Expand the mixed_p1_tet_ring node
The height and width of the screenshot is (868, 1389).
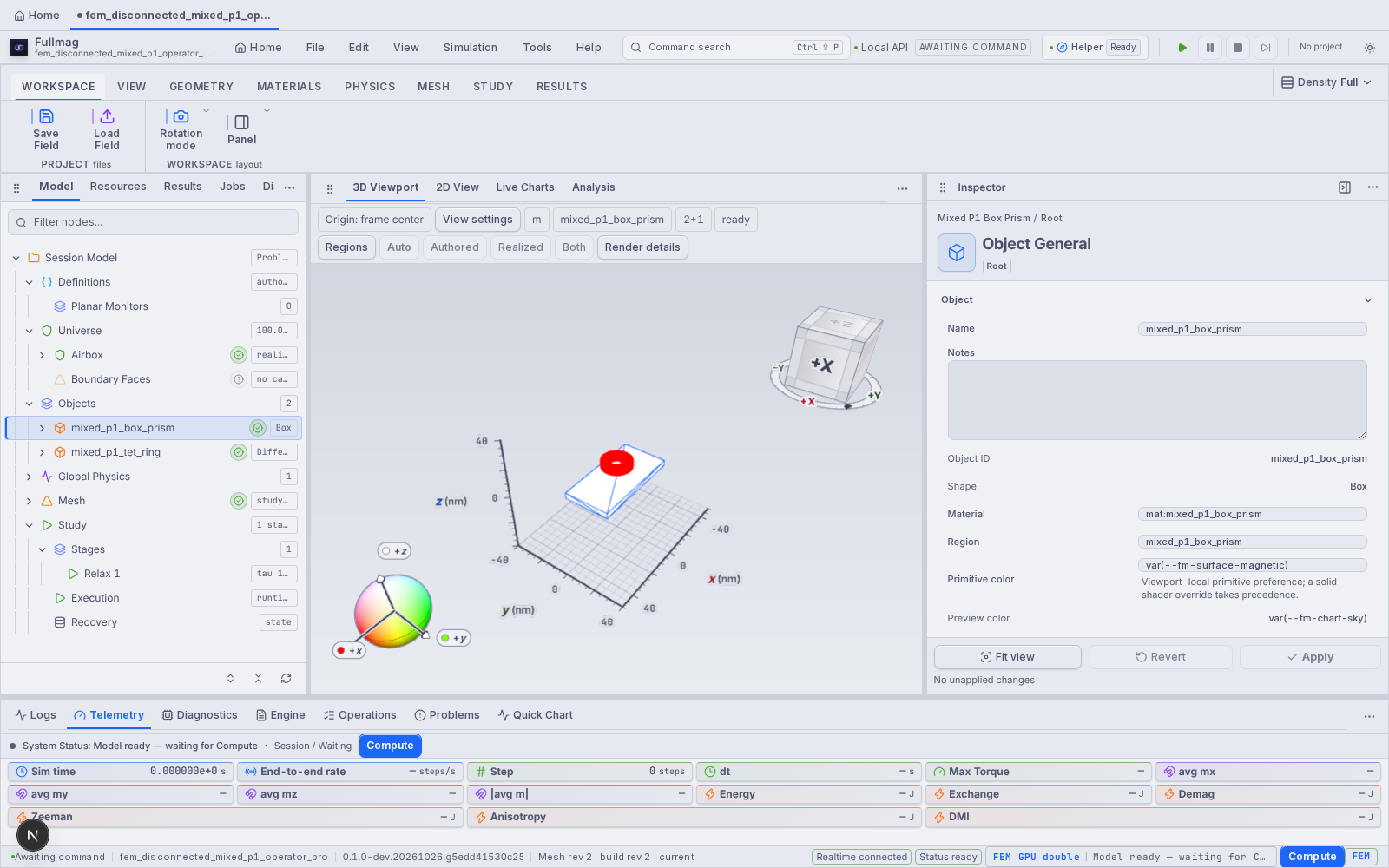(x=42, y=452)
